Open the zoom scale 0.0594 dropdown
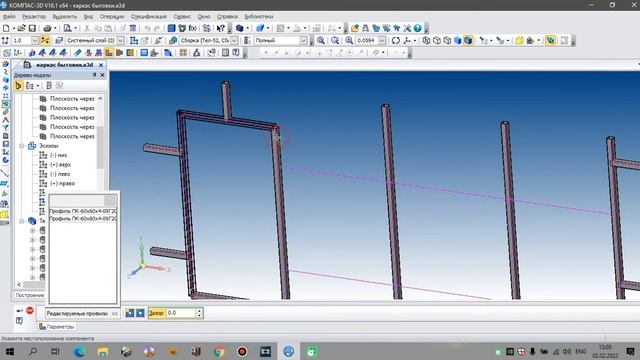 tap(382, 40)
